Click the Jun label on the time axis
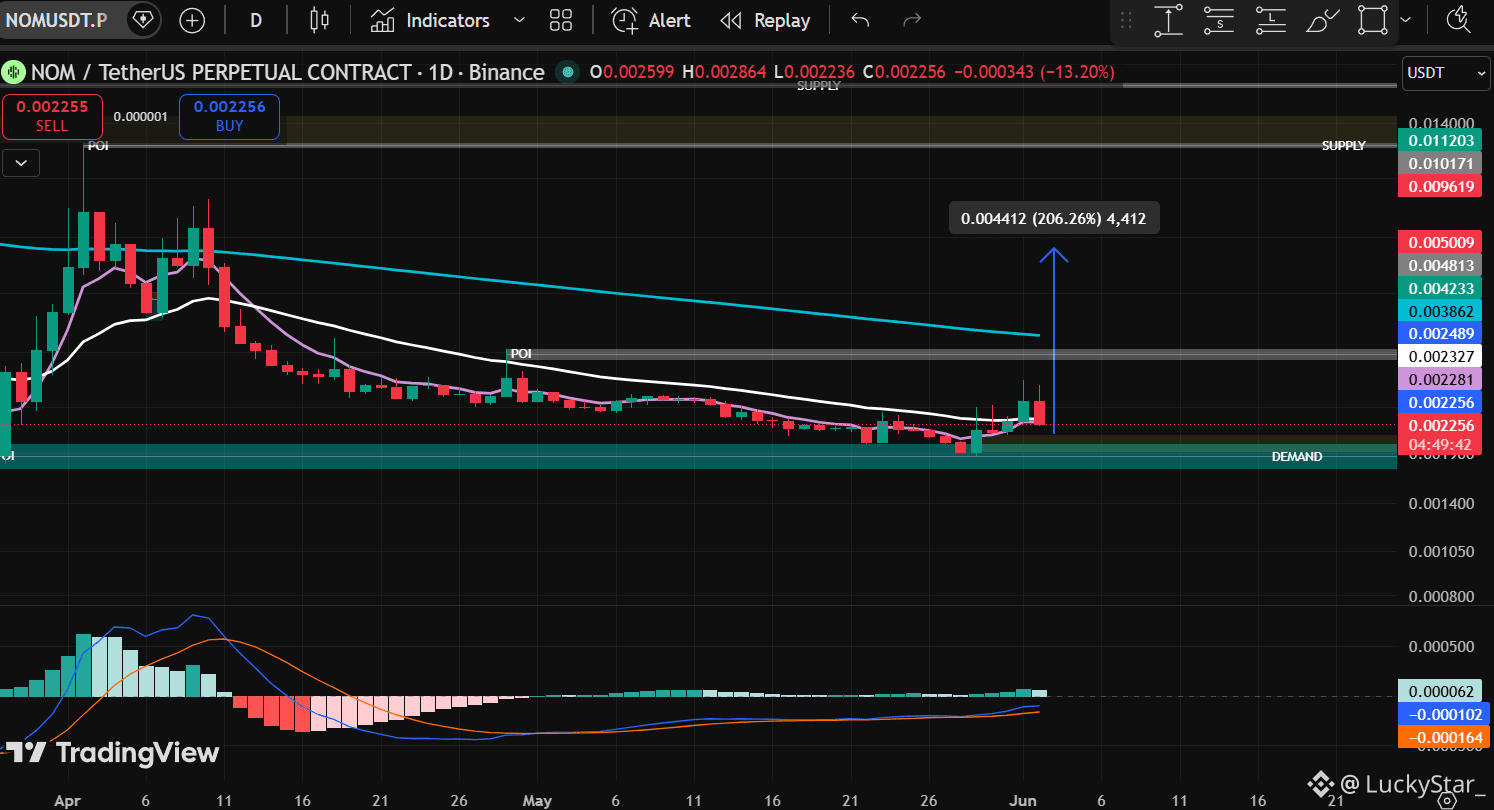 [x=1023, y=801]
